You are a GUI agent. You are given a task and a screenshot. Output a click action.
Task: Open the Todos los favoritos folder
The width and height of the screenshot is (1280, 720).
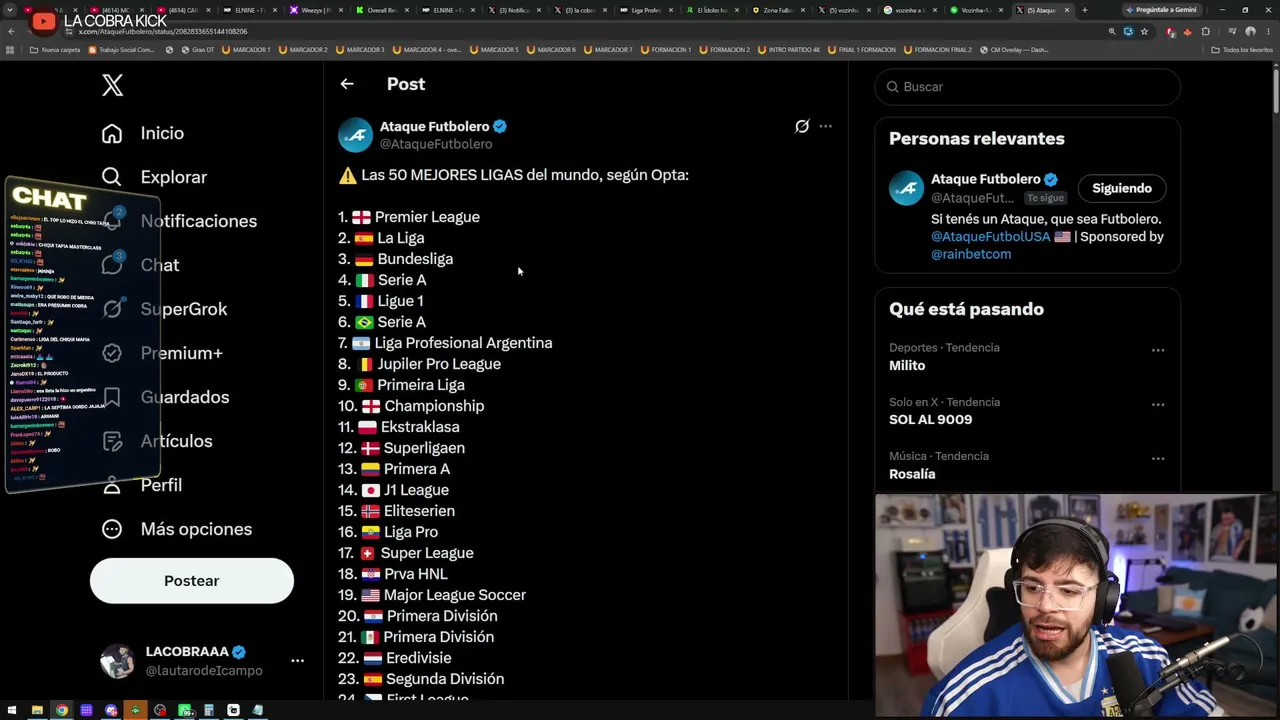tap(1242, 49)
